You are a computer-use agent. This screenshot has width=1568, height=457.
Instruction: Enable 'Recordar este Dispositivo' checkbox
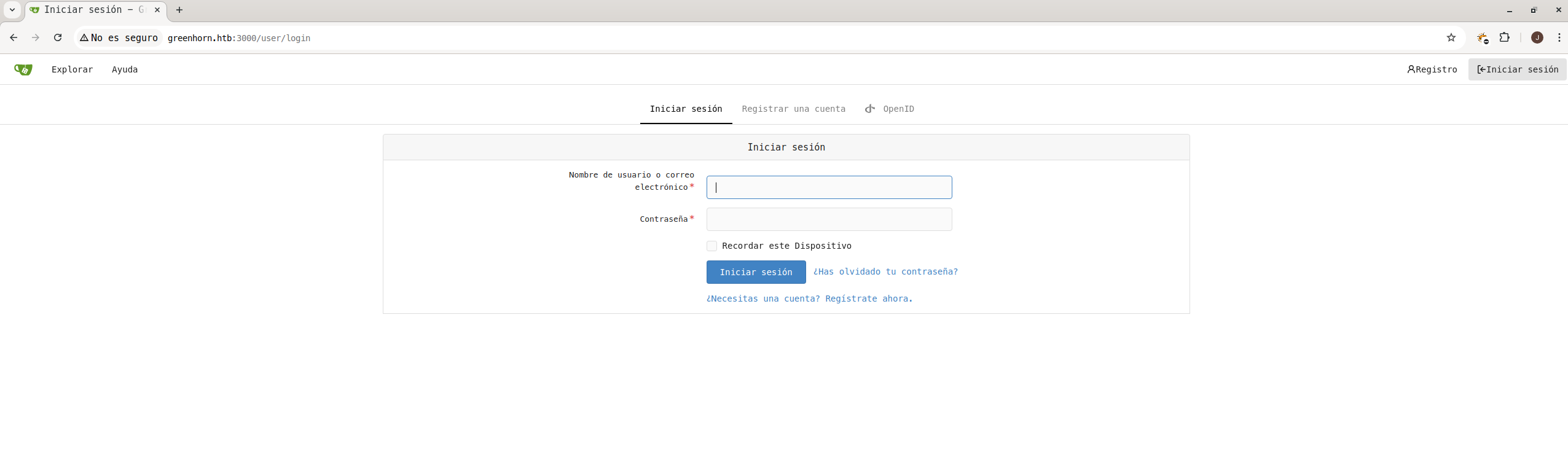pos(711,246)
